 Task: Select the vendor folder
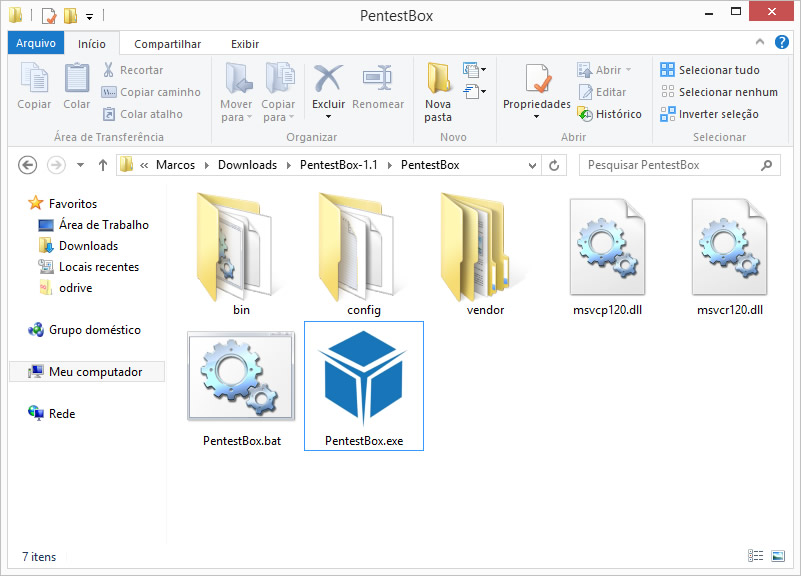point(483,254)
